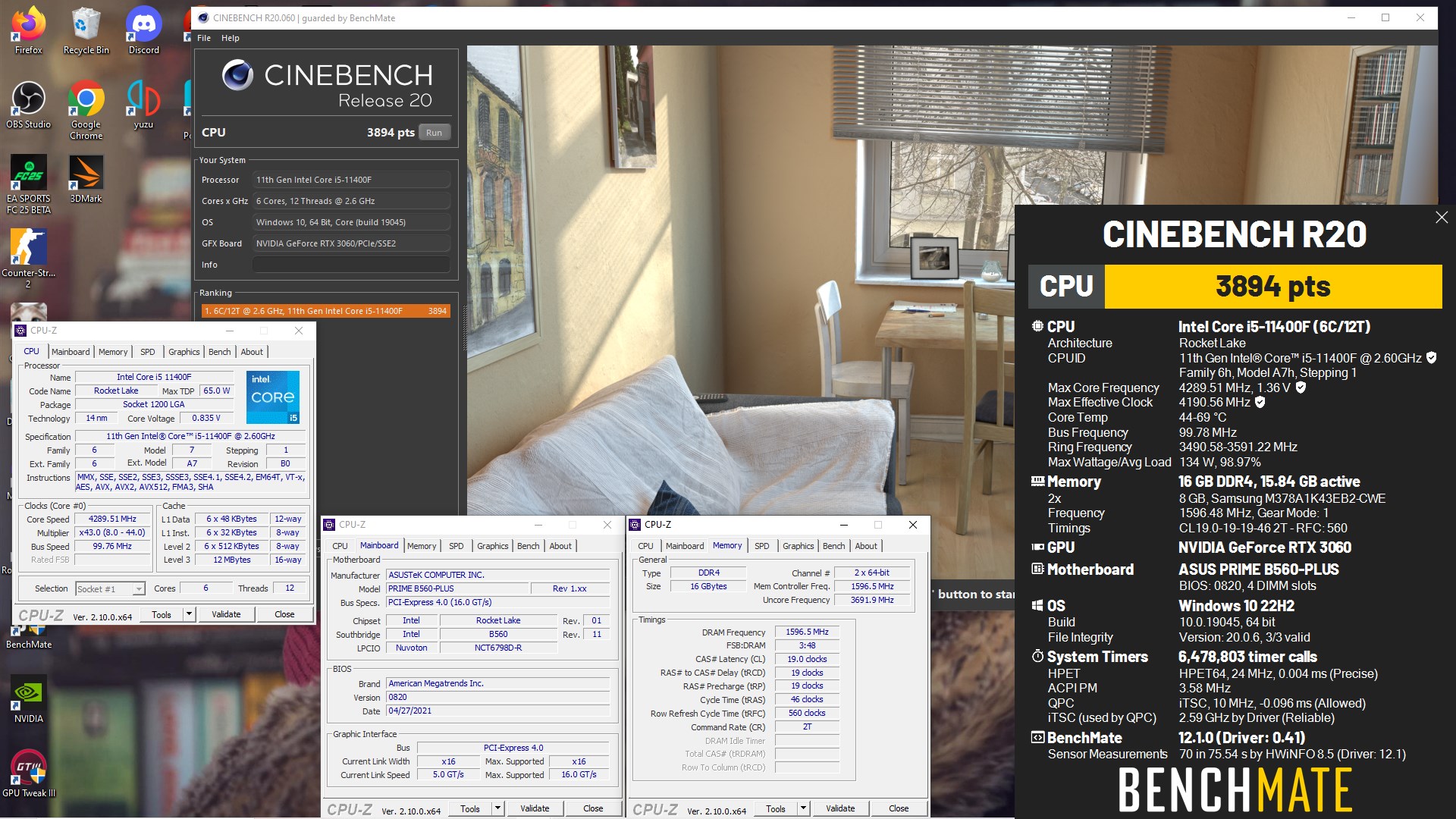Click the DRAM Frequency 1596.5 MHz value
This screenshot has height=819, width=1456.
[807, 632]
